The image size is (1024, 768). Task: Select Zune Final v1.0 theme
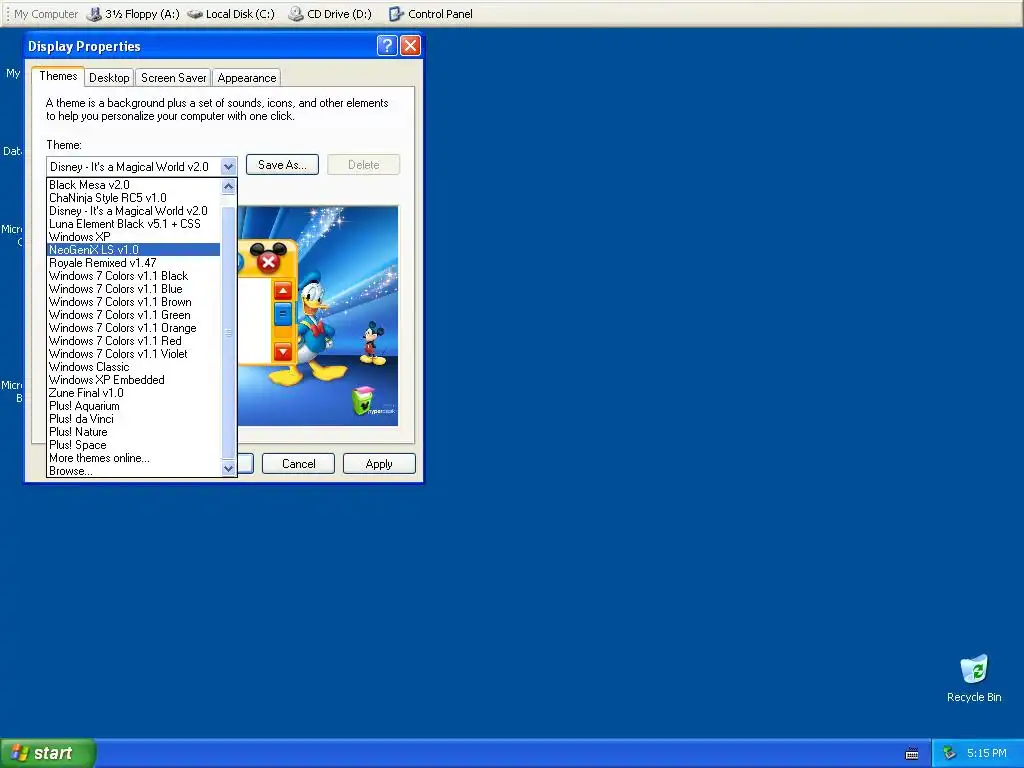(x=134, y=393)
